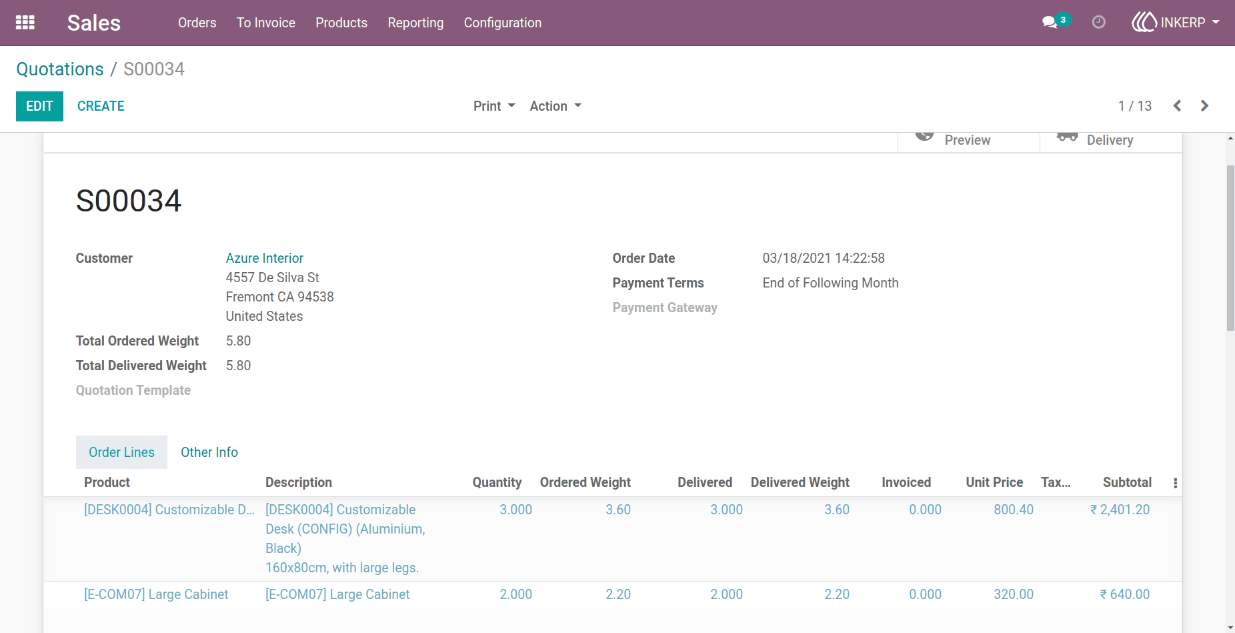The height and width of the screenshot is (633, 1235).
Task: Go to the previous record arrow
Action: [1177, 106]
